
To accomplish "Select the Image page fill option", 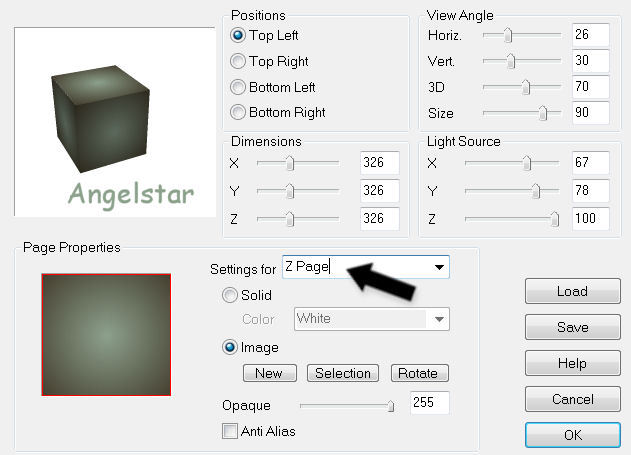I will [x=230, y=348].
